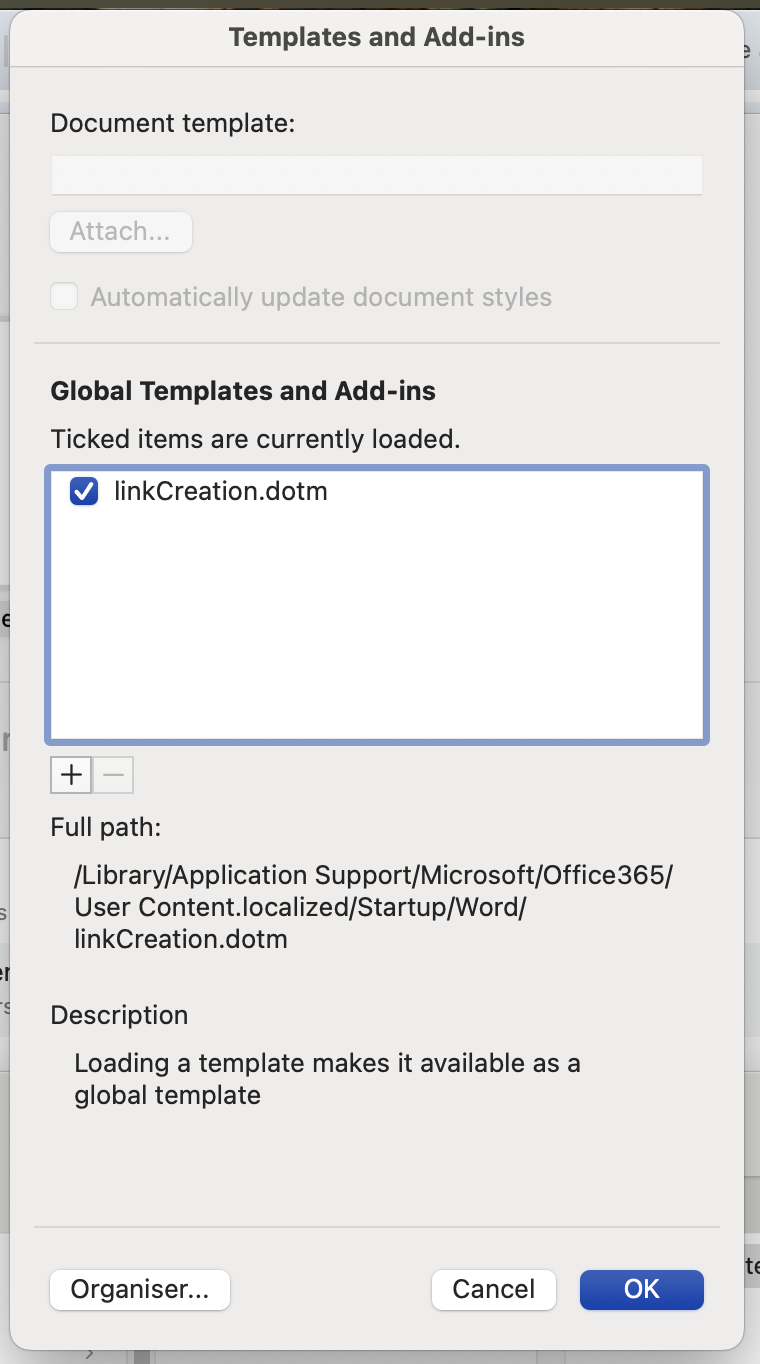Click the 'Description' label
The image size is (760, 1364).
coord(119,1015)
